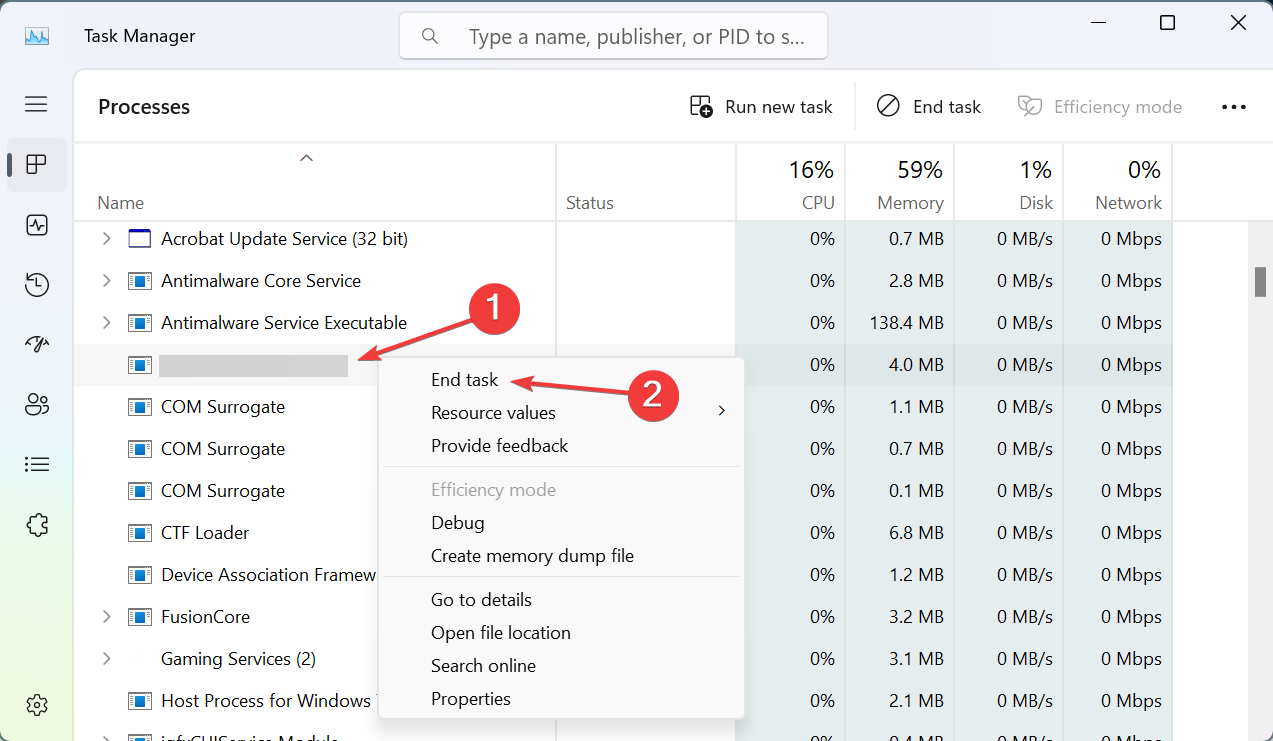This screenshot has width=1273, height=741.
Task: Click End task toolbar button
Action: tap(929, 107)
